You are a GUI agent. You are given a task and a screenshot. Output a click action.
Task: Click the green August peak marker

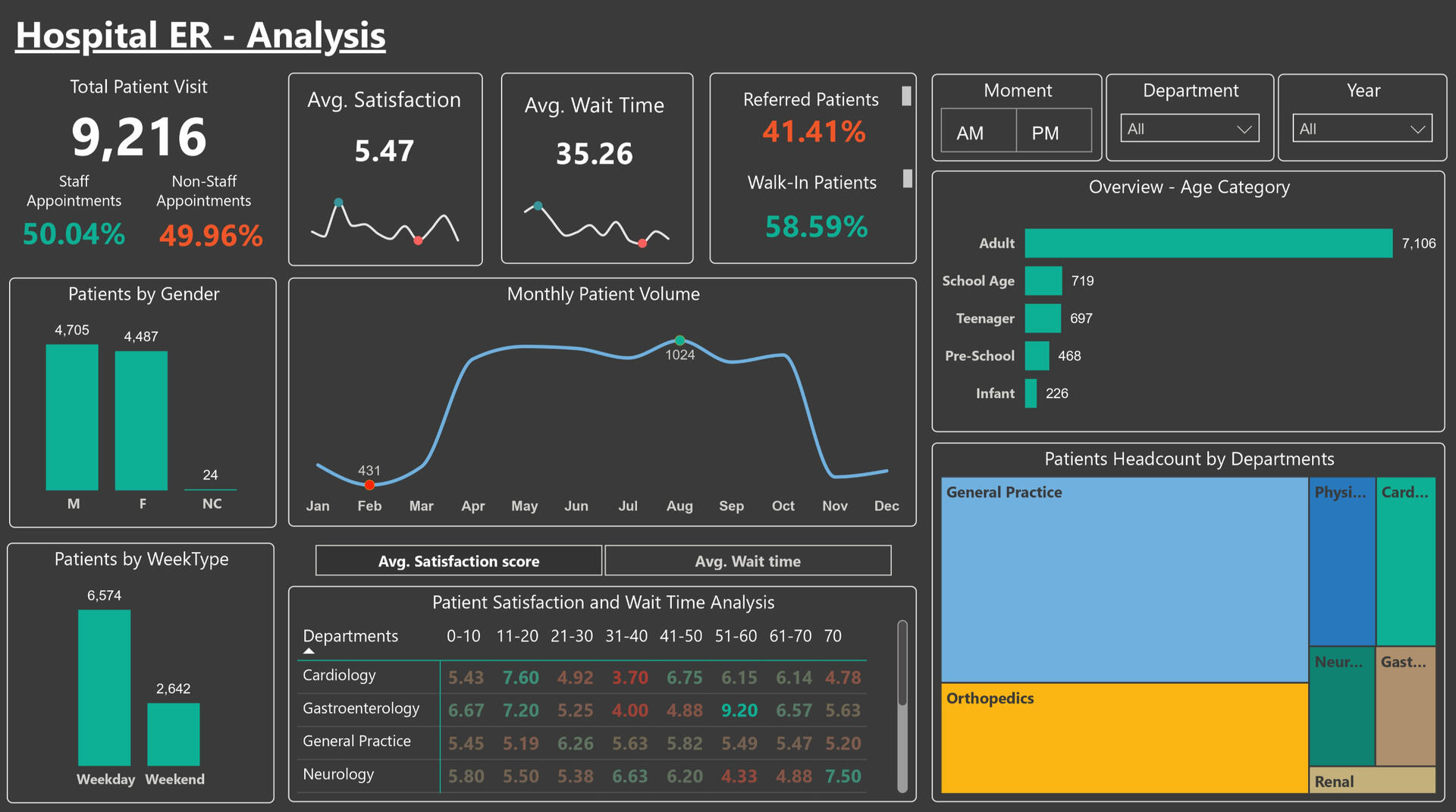[x=679, y=340]
